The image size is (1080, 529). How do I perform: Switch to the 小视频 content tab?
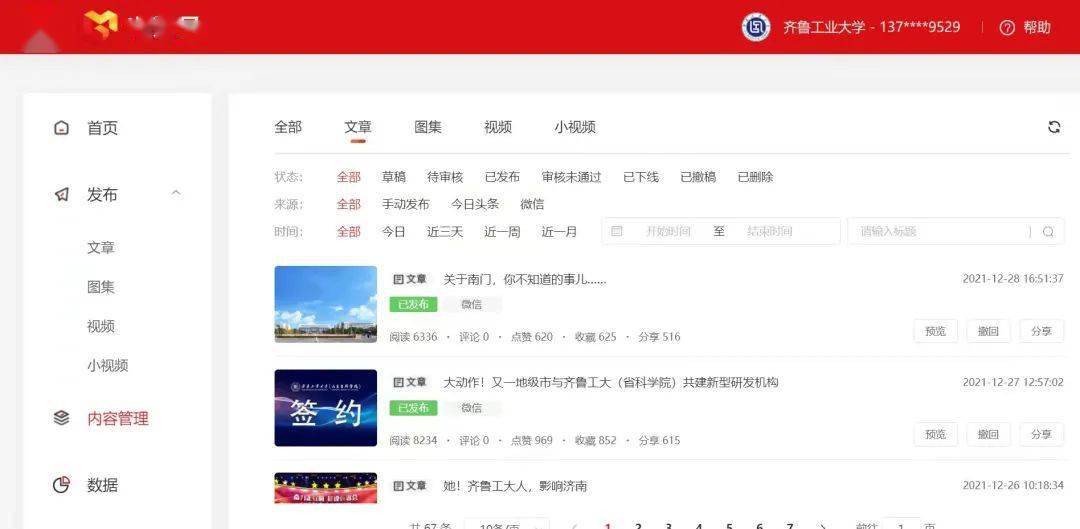point(574,127)
